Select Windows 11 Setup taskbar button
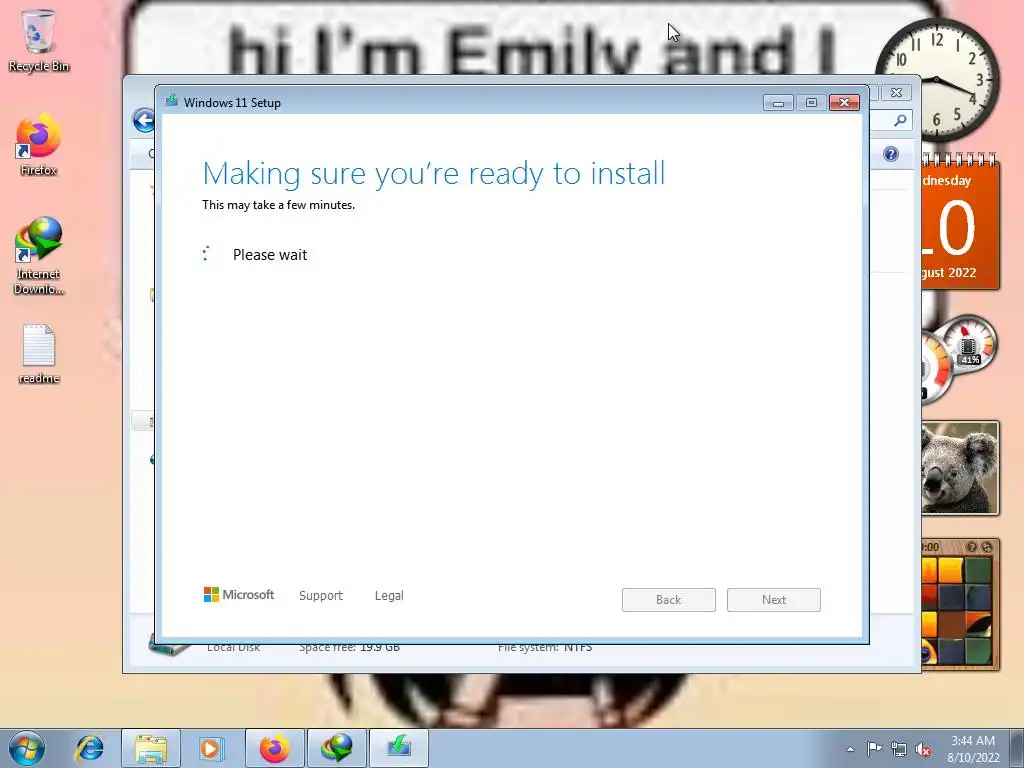Image resolution: width=1024 pixels, height=768 pixels. 399,748
